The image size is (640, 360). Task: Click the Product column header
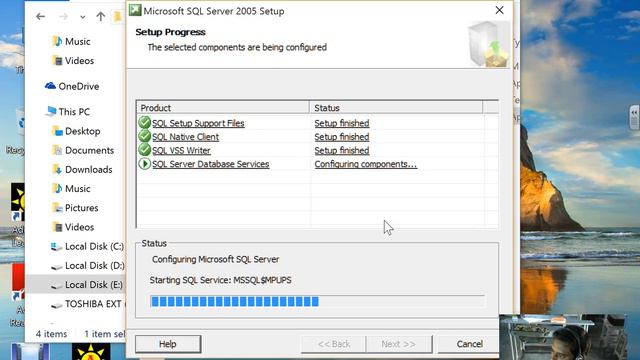click(223, 108)
